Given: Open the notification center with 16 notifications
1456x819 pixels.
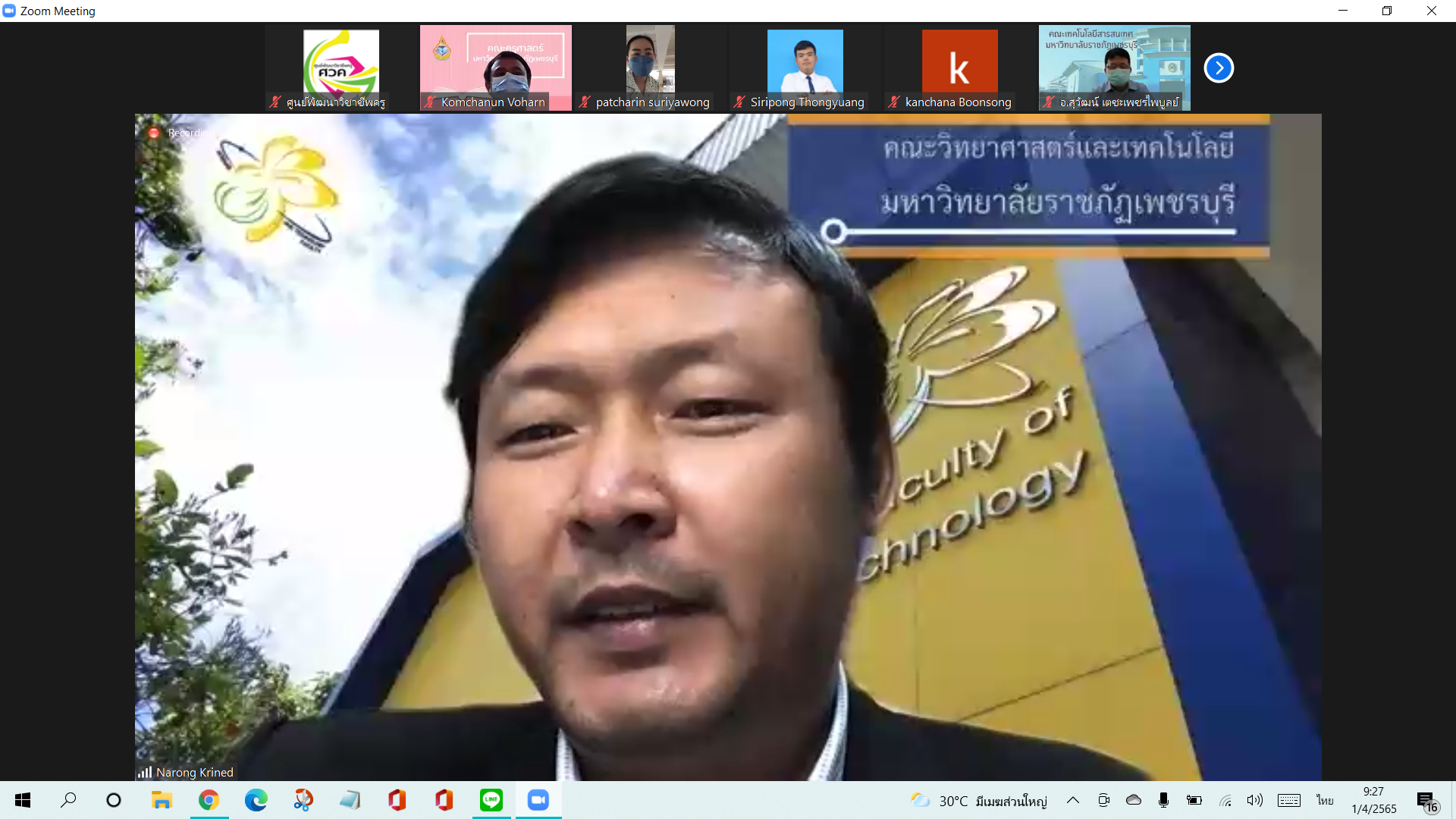Looking at the screenshot, I should [x=1426, y=801].
